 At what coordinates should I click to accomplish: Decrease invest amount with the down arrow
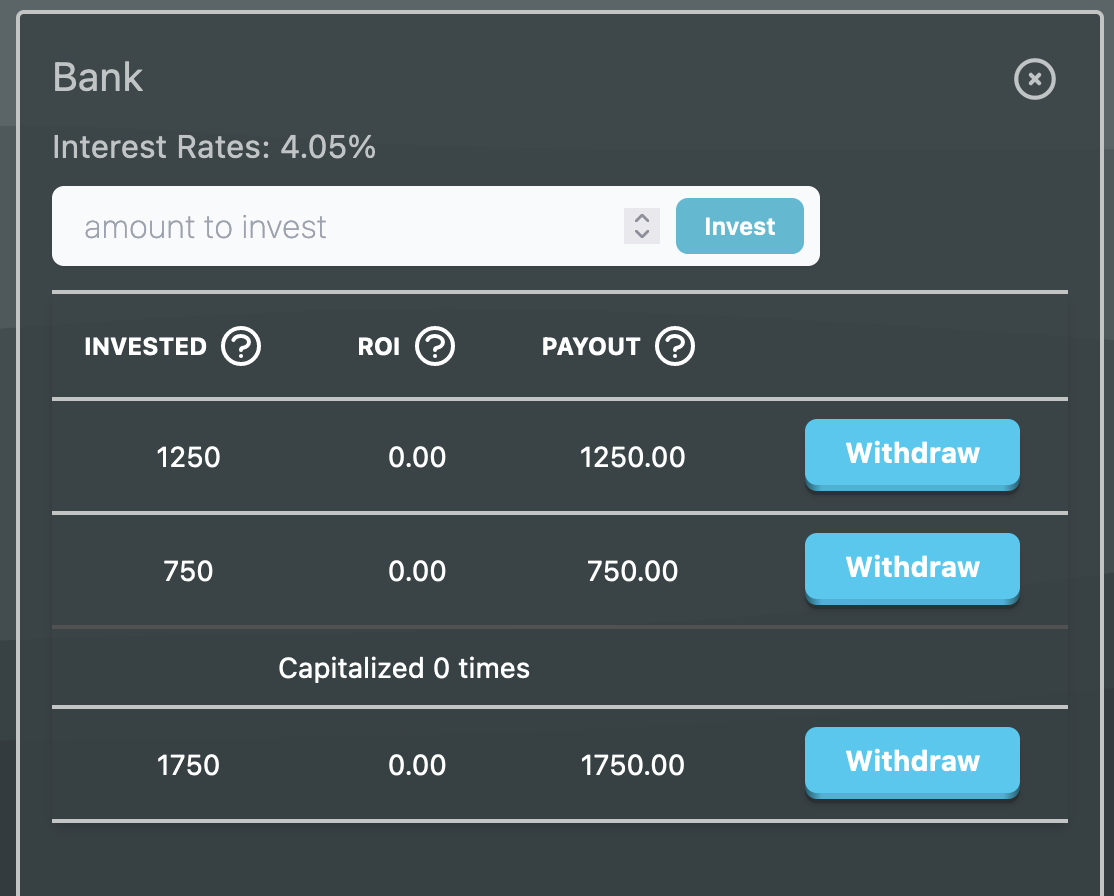coord(642,234)
